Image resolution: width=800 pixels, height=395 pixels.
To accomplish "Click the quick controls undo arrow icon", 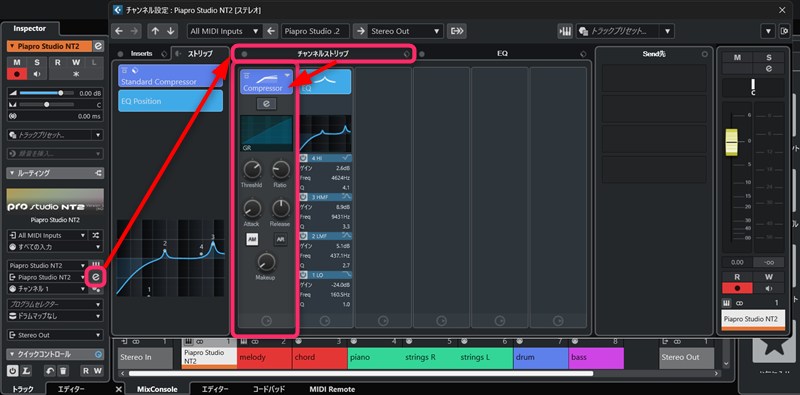I will click(51, 371).
